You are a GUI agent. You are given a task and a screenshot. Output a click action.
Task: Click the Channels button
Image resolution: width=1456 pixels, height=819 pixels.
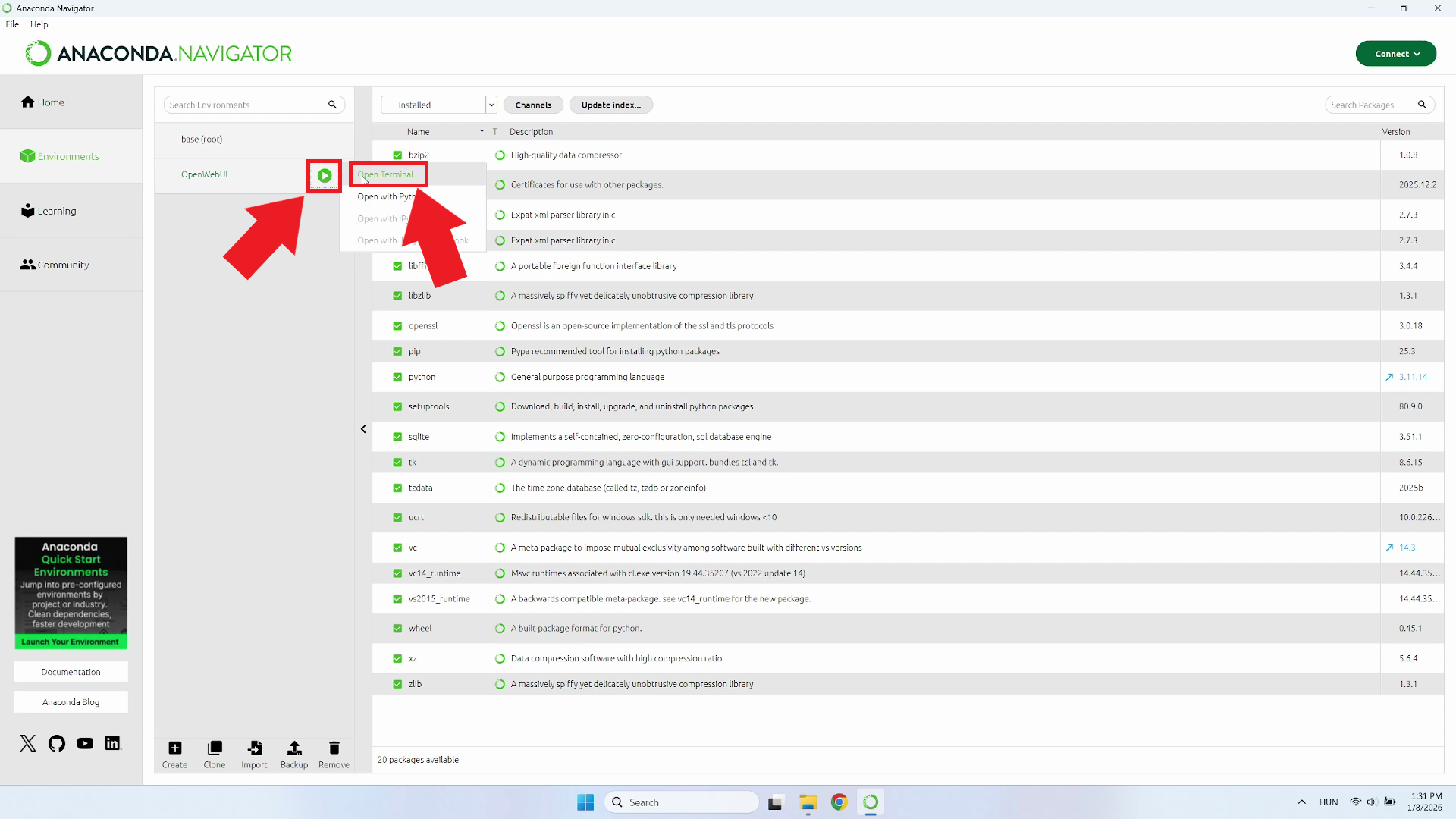point(533,105)
